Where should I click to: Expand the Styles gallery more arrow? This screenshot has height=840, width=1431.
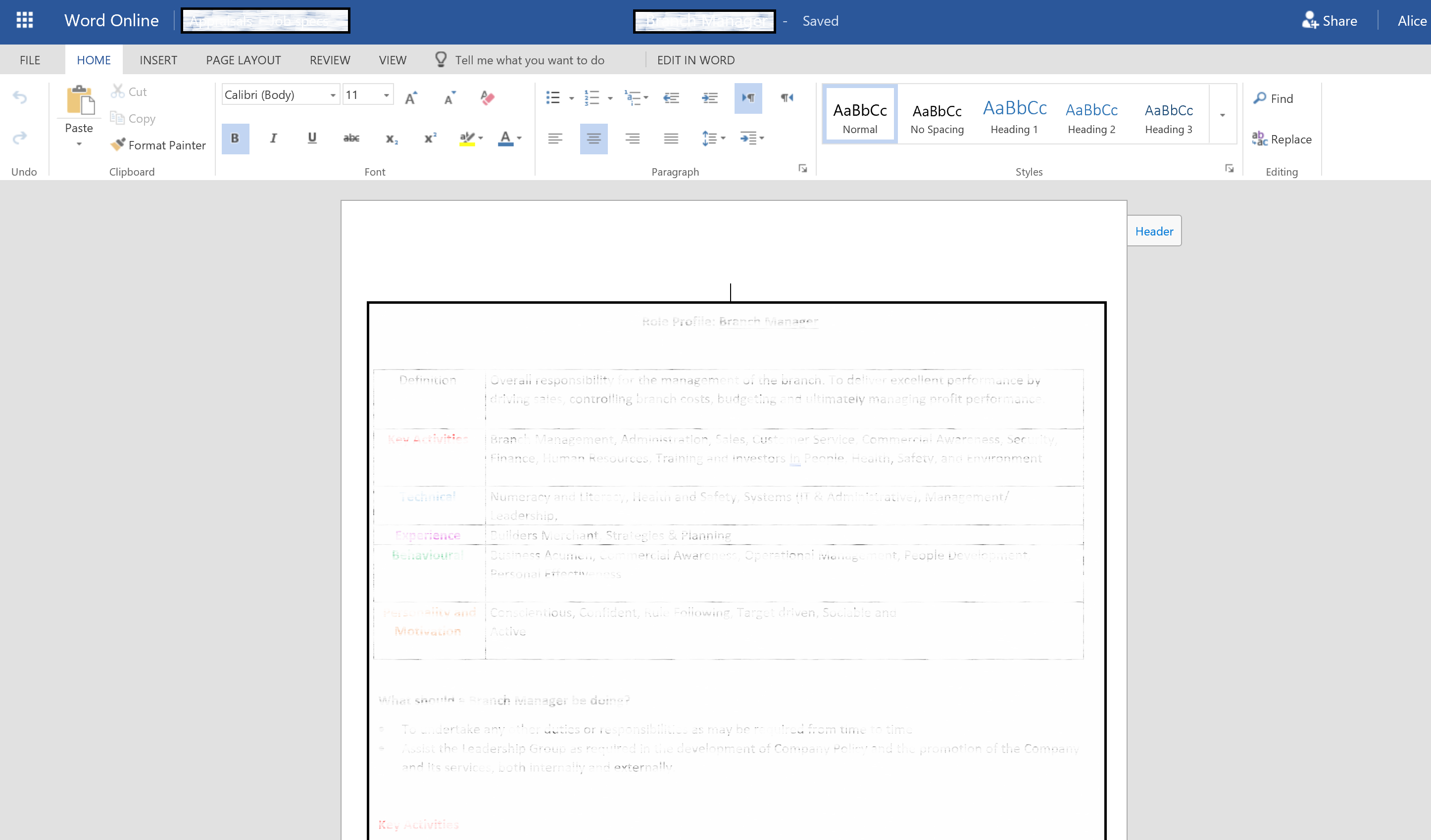1223,115
